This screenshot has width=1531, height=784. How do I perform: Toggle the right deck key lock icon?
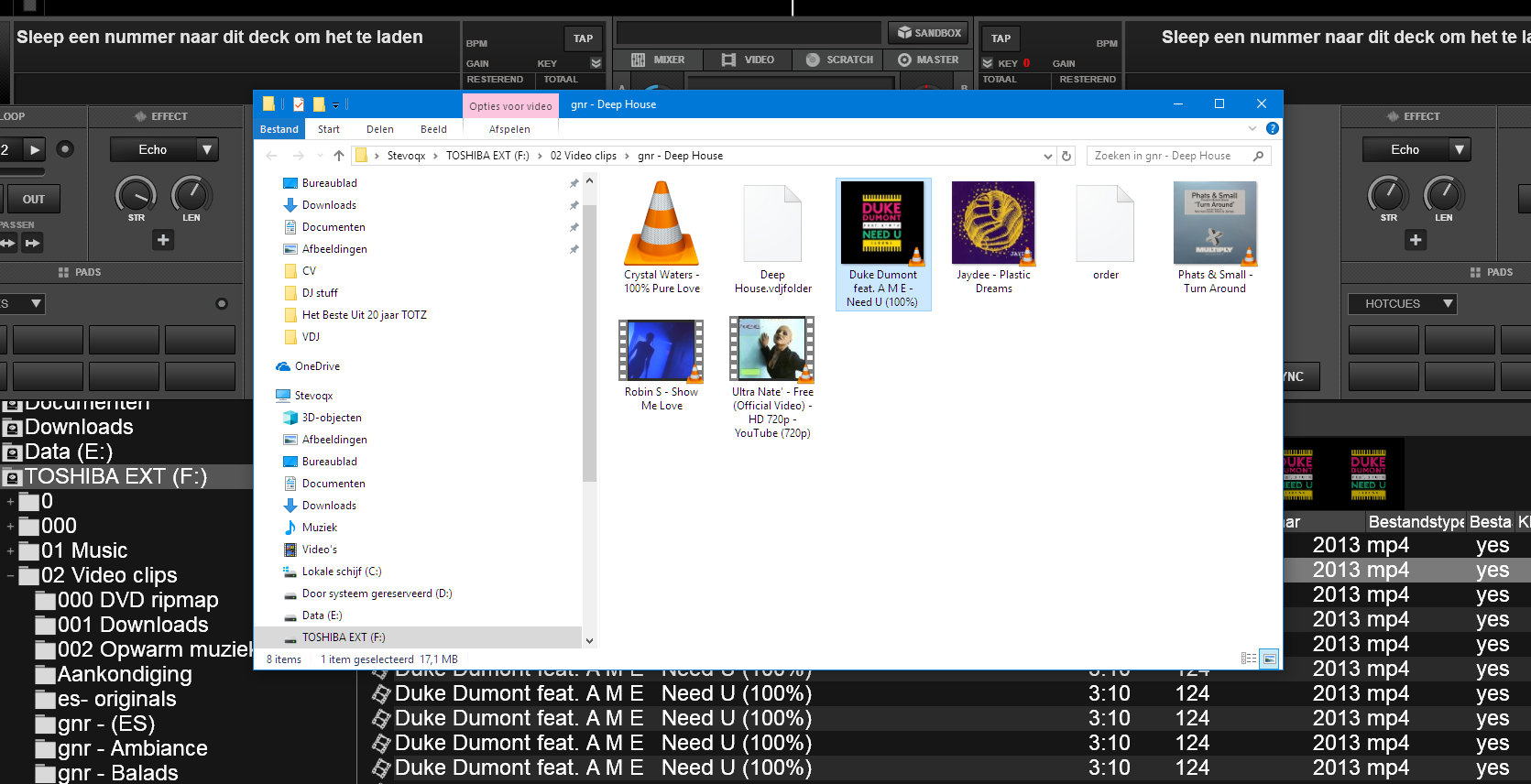click(x=988, y=63)
